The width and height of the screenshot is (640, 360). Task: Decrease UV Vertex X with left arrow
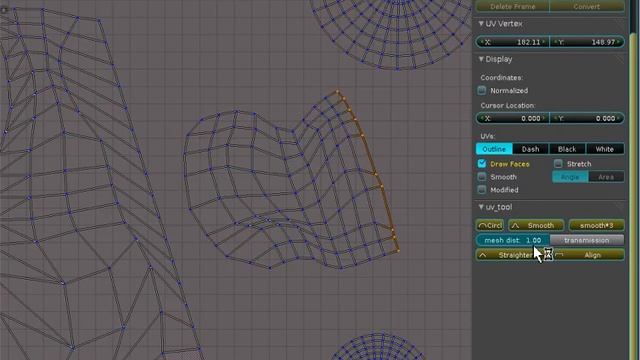[x=482, y=42]
